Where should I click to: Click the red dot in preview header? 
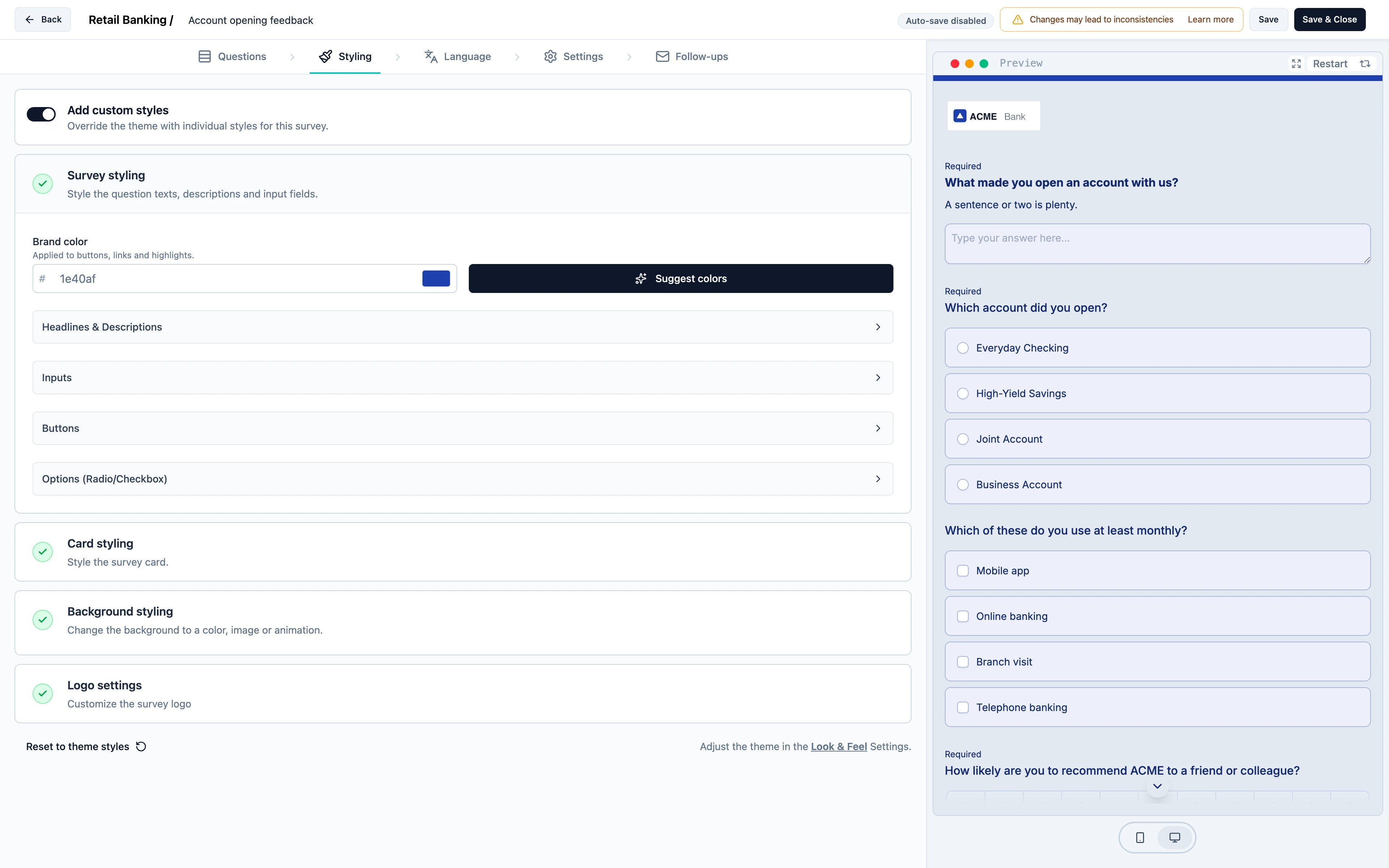pyautogui.click(x=955, y=64)
